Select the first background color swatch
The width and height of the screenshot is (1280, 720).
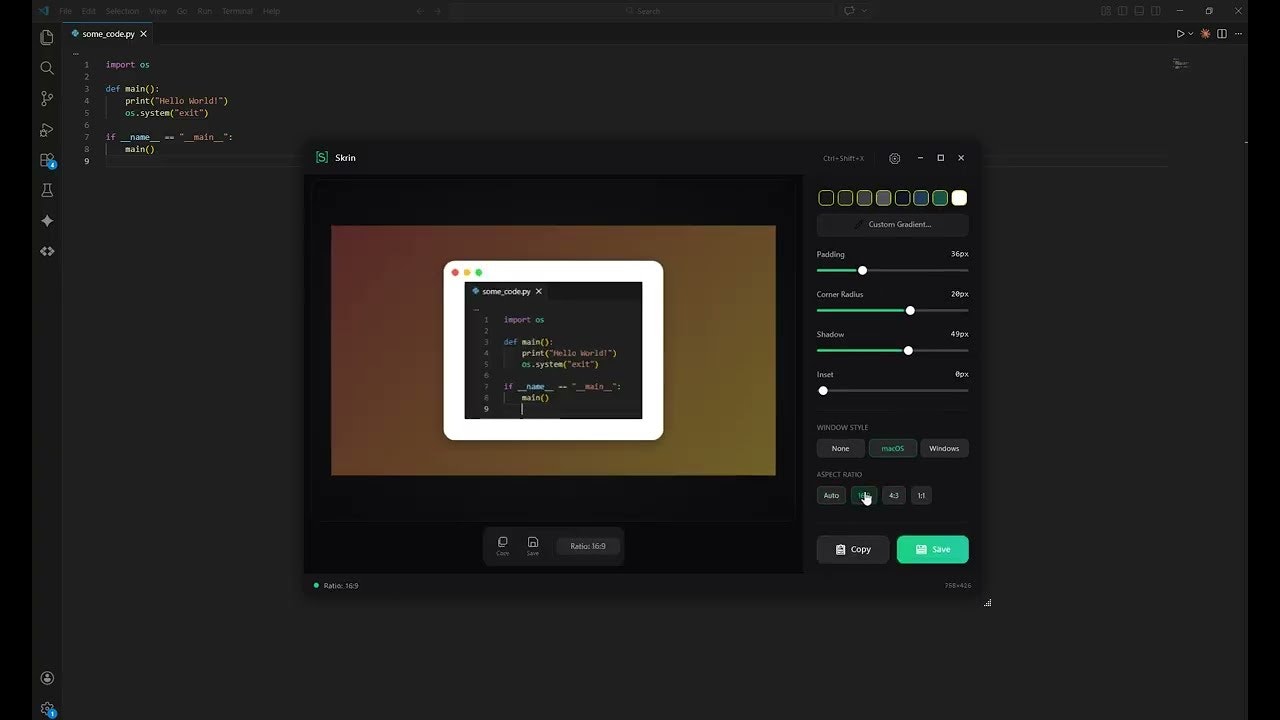826,198
